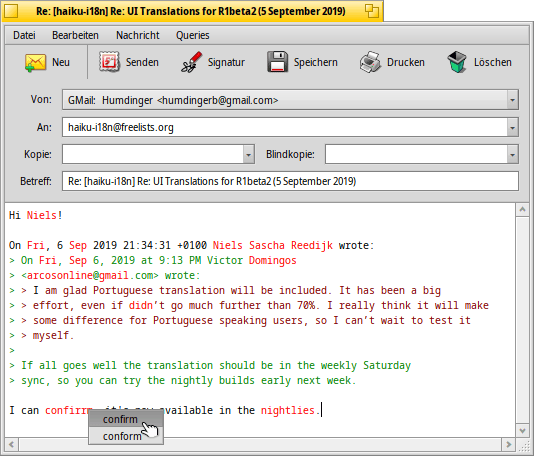Viewport: 534px width, 456px height.
Task: Click the Neu toolbar label
Action: [x=61, y=62]
